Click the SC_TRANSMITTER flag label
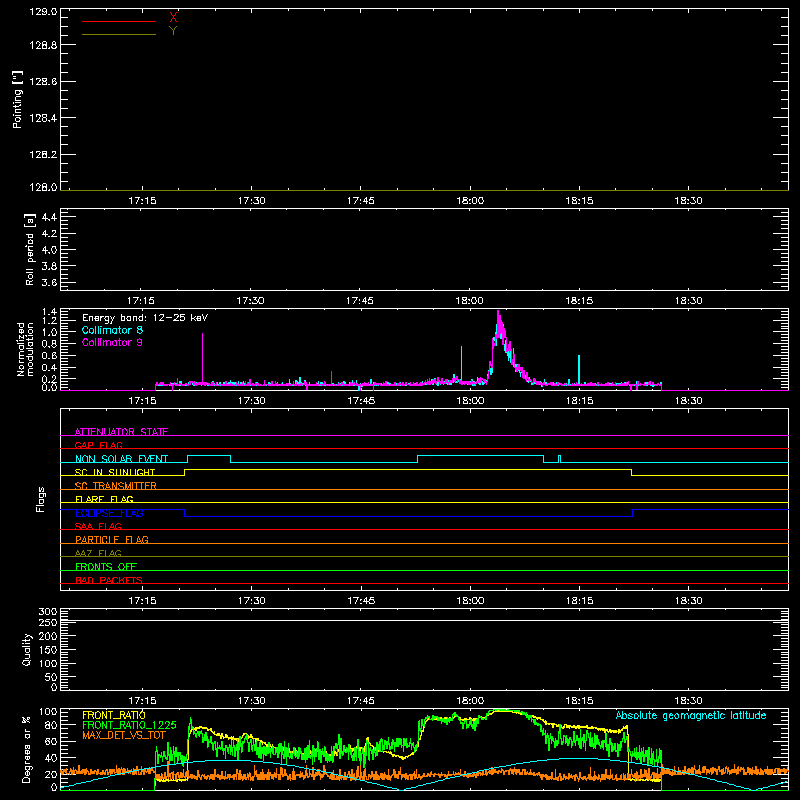 point(116,486)
